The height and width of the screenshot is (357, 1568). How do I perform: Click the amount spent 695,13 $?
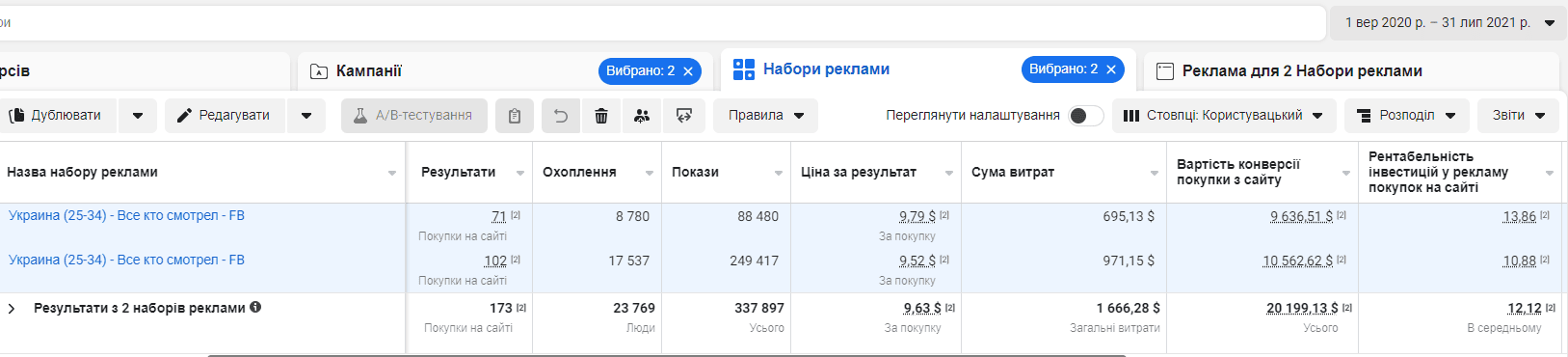tap(1129, 216)
